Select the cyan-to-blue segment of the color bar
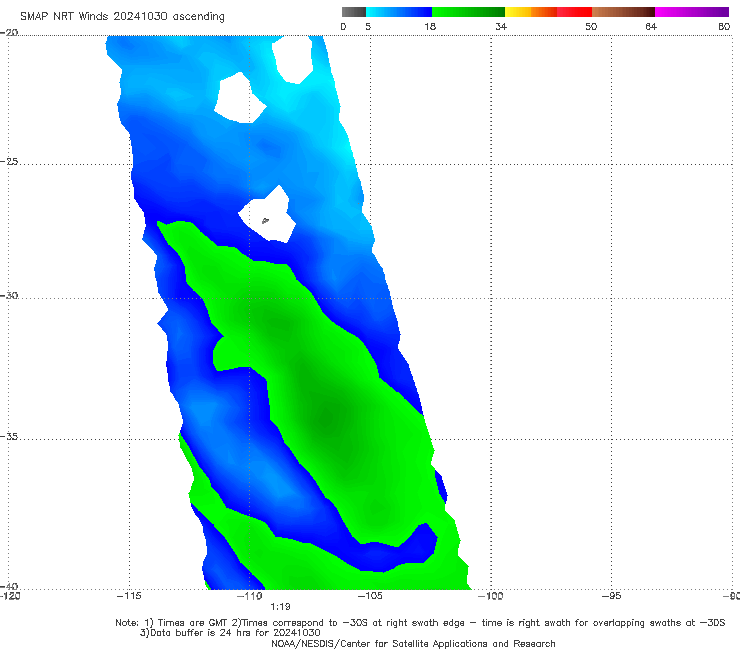Viewport: 740px width, 650px height. (399, 12)
